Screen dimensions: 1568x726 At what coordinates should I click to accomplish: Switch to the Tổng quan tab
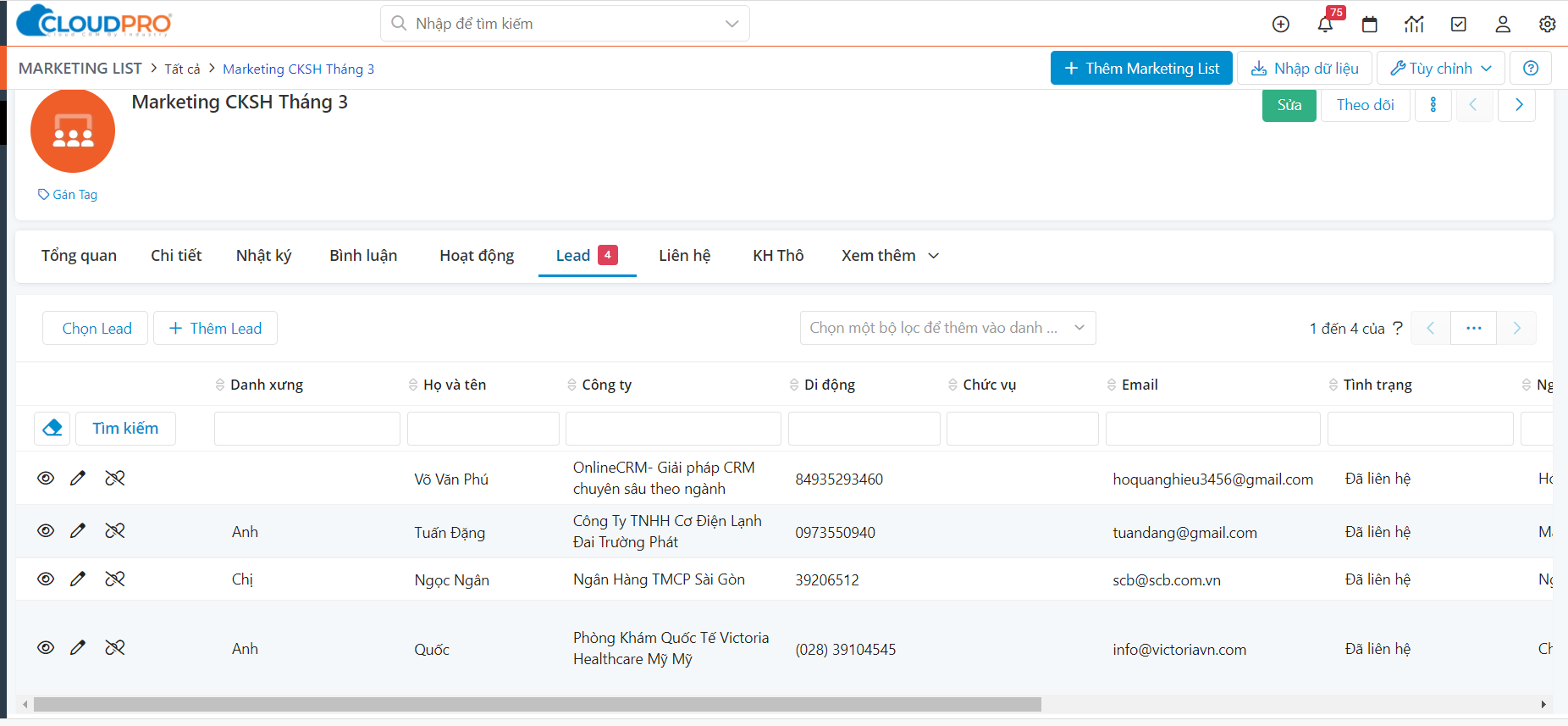click(x=79, y=256)
